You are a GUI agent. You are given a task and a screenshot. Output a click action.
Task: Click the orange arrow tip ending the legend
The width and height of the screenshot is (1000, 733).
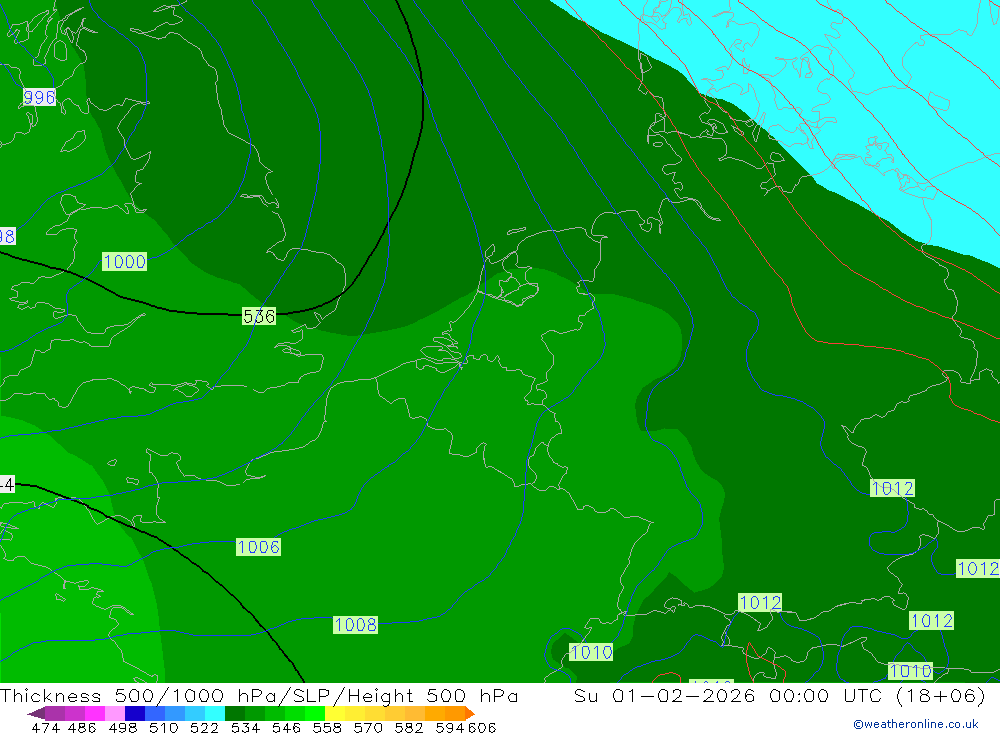coord(470,713)
